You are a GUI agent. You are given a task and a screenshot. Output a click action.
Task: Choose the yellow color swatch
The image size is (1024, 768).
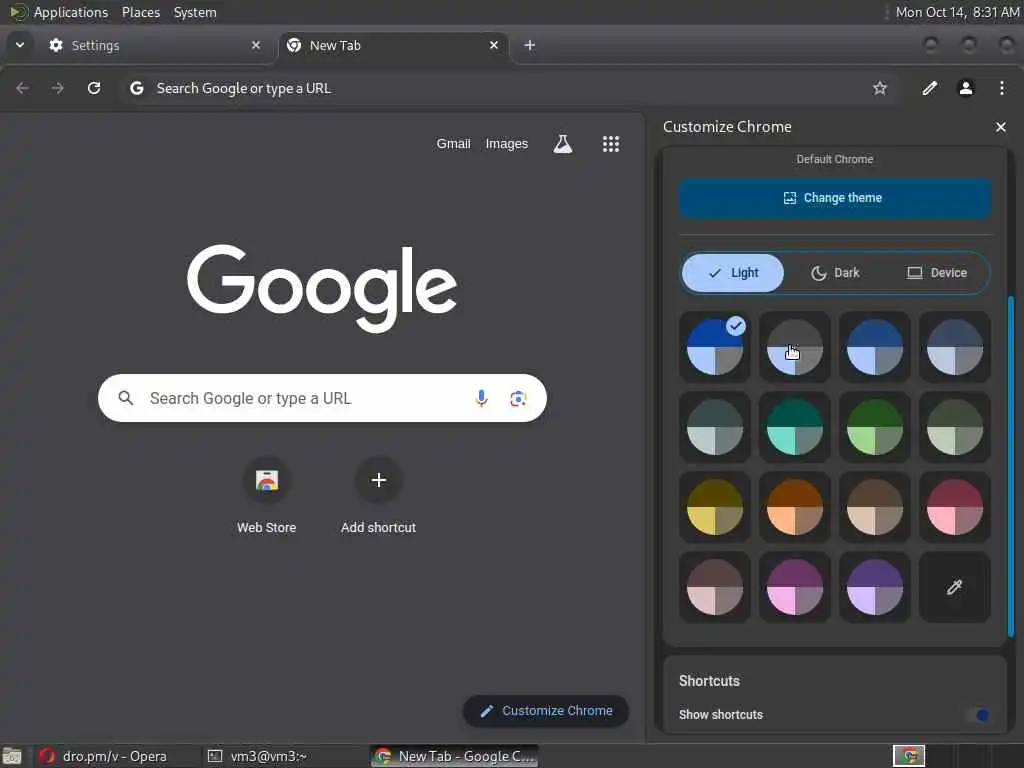[x=714, y=507]
